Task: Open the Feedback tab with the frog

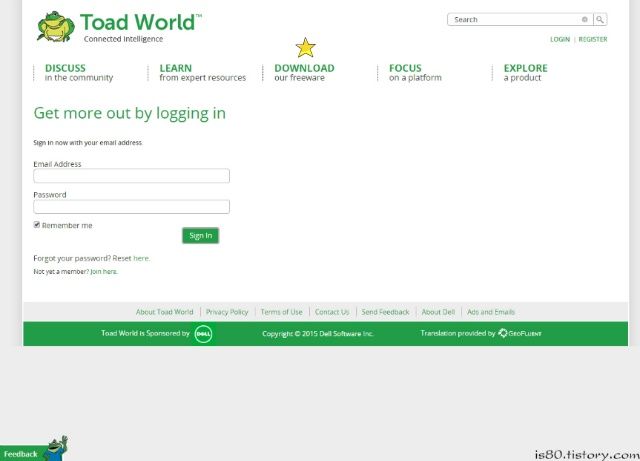Action: (34, 449)
